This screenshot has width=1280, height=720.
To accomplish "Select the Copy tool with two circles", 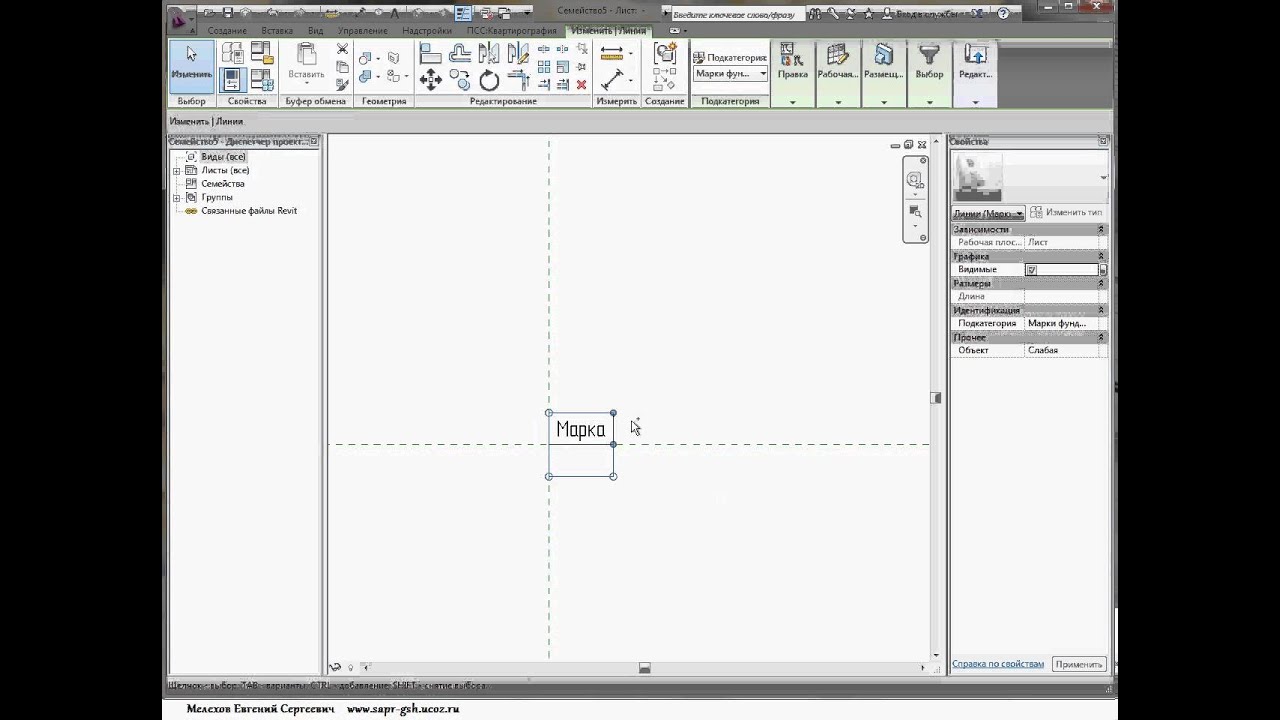I will (x=460, y=80).
